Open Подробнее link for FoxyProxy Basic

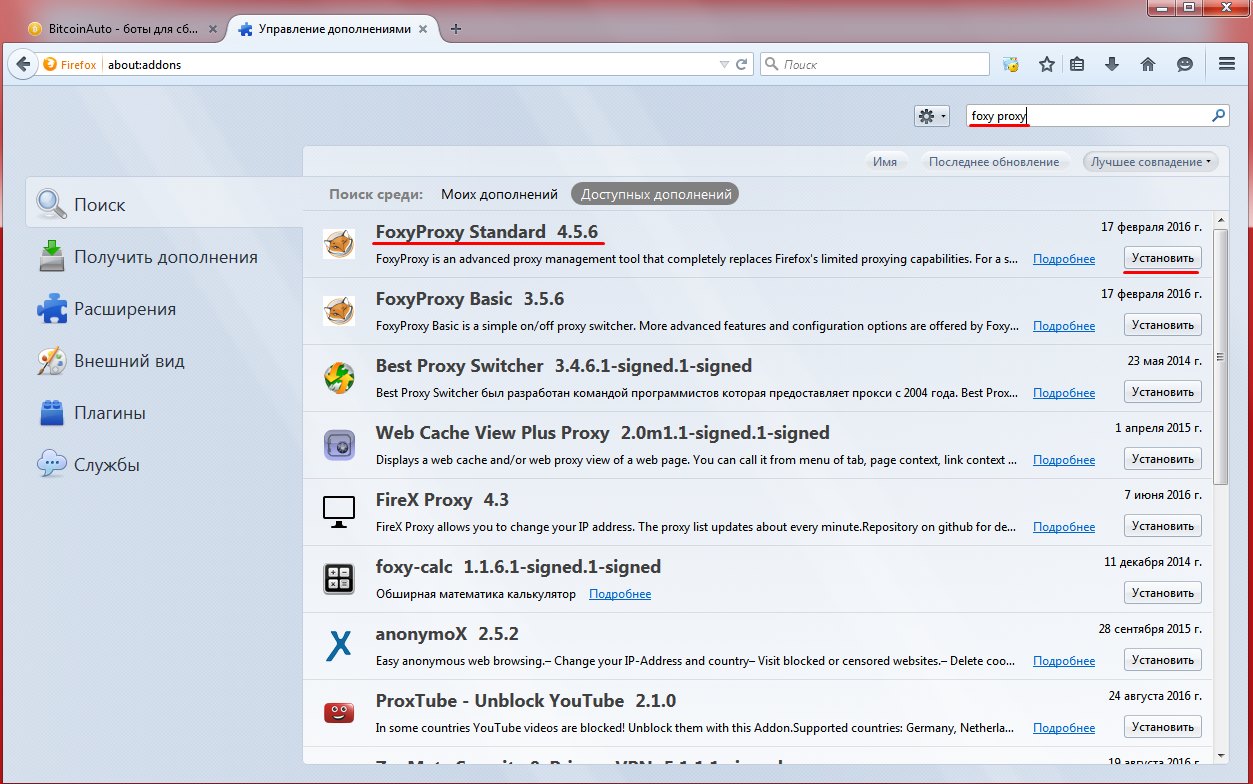point(1064,326)
